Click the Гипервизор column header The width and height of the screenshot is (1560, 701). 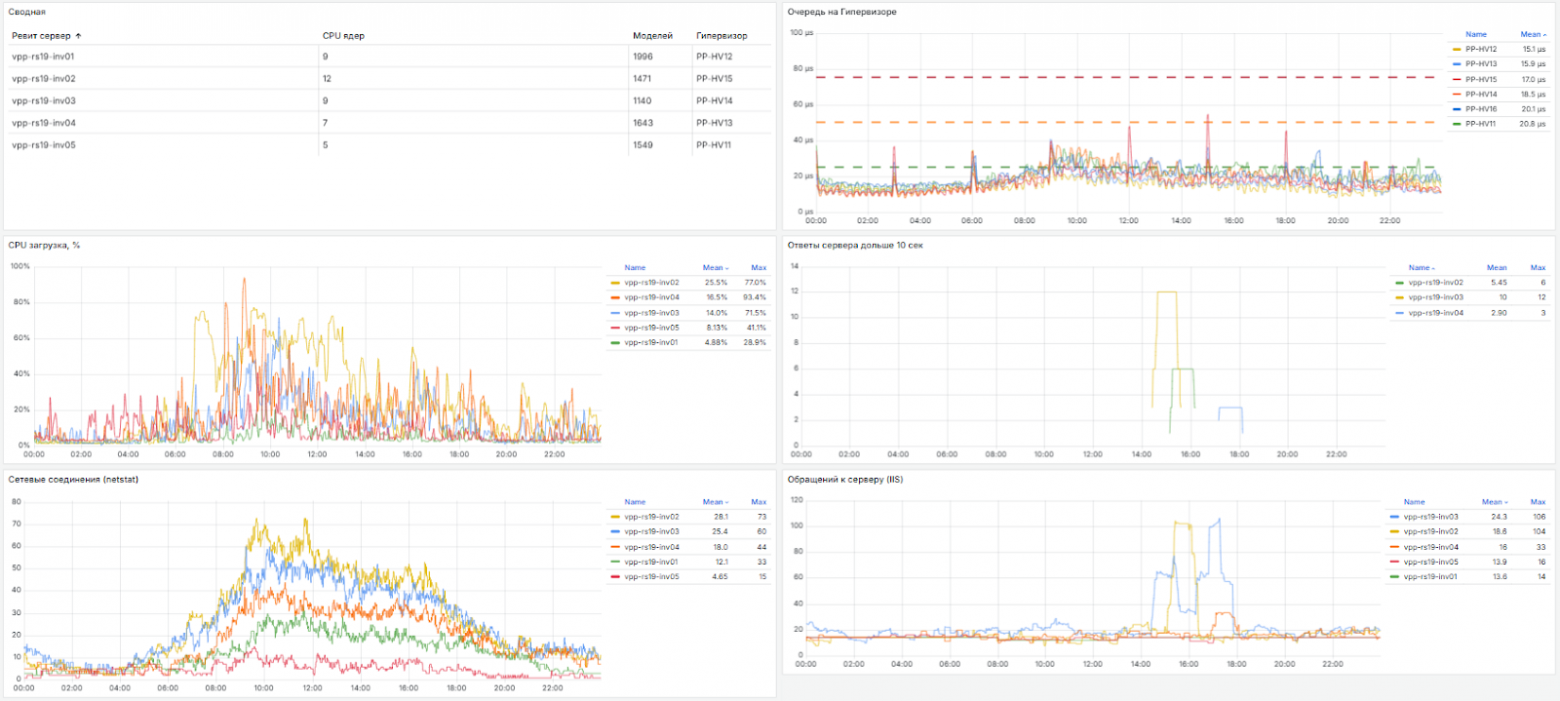(721, 36)
